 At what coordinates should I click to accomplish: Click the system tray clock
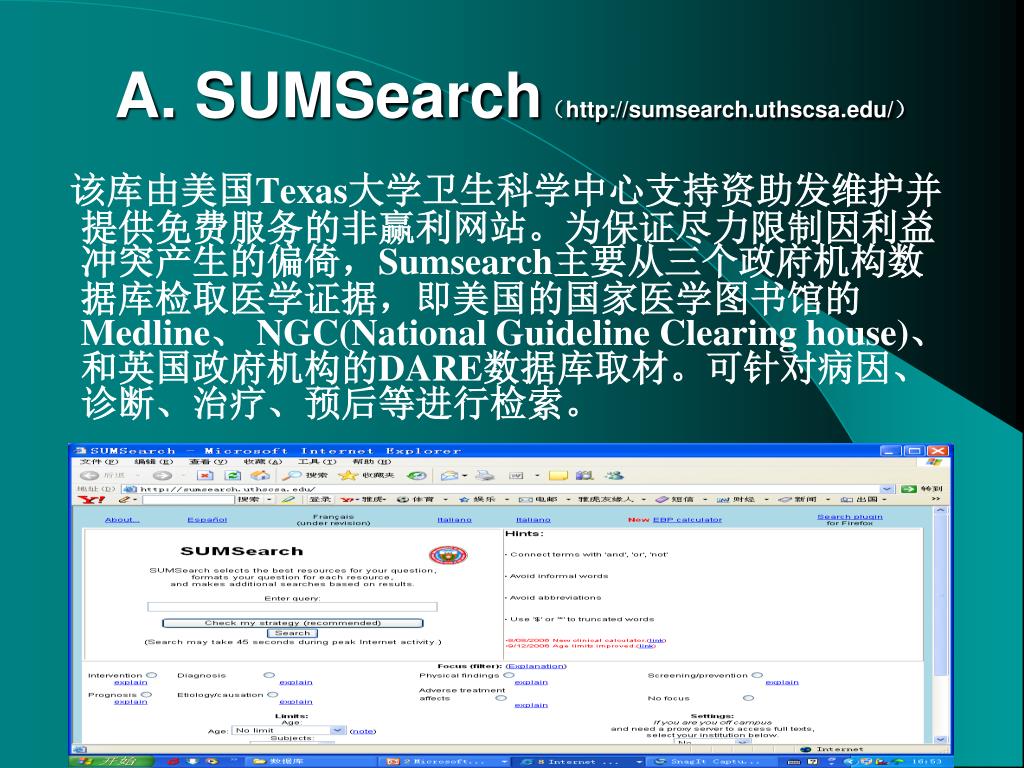point(927,761)
